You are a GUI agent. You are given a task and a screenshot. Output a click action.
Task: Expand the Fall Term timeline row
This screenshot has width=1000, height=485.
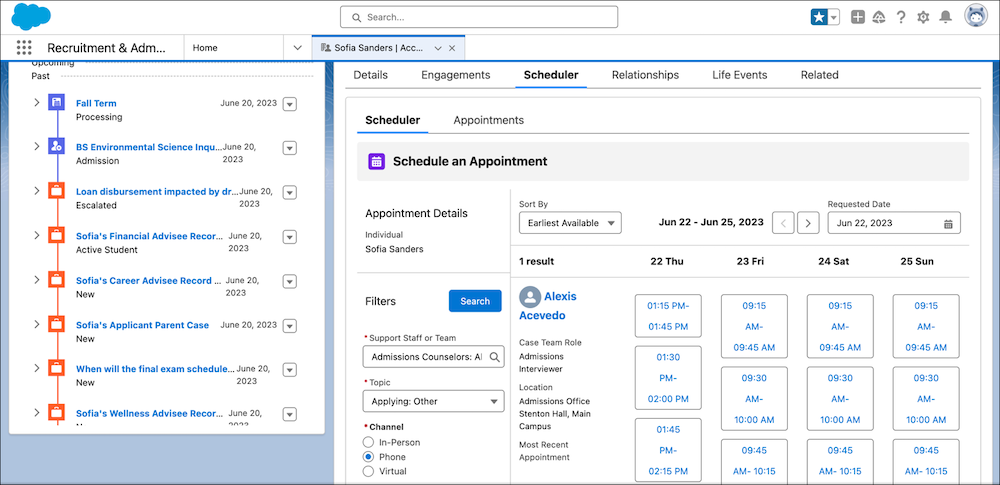click(x=36, y=102)
